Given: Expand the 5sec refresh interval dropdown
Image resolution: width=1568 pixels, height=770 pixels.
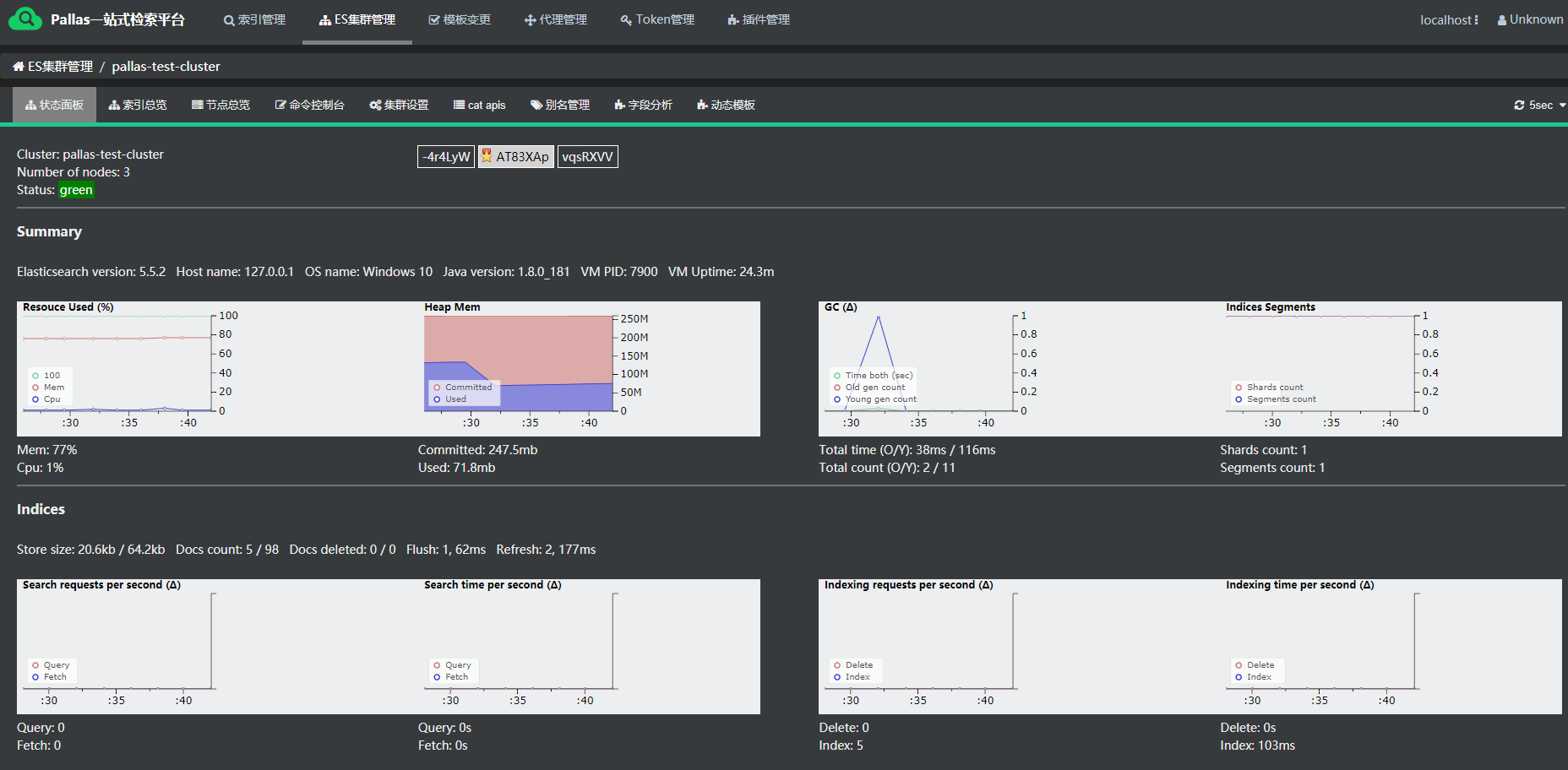Looking at the screenshot, I should 1562,106.
